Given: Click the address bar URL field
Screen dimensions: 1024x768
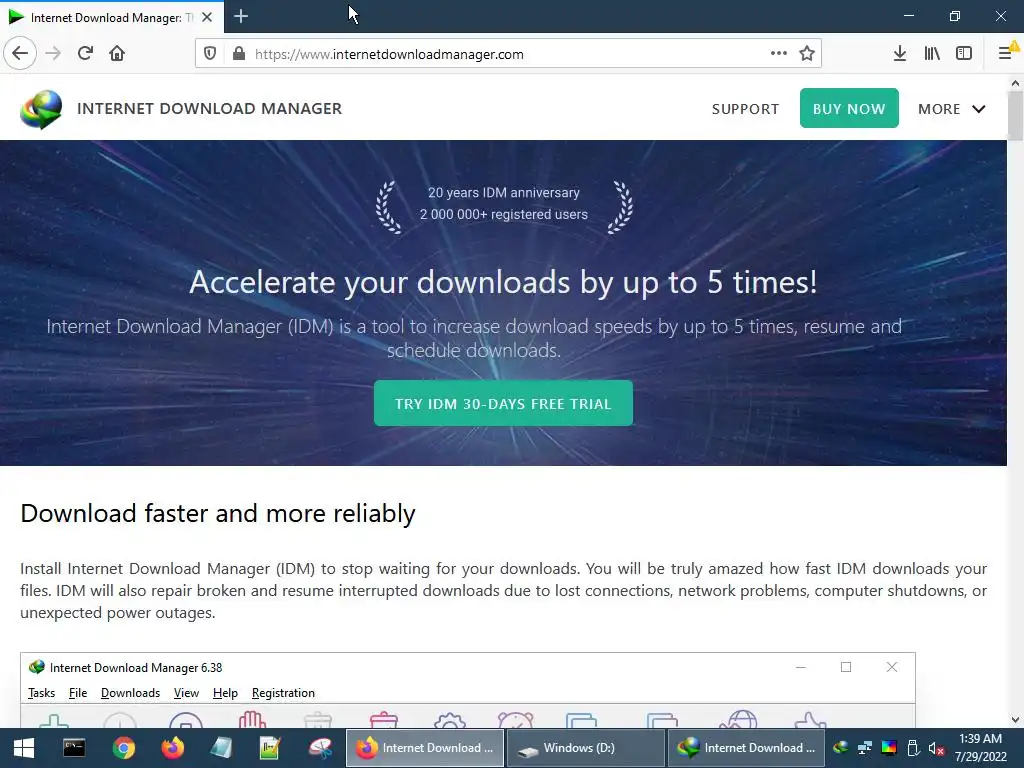Looking at the screenshot, I should (509, 54).
